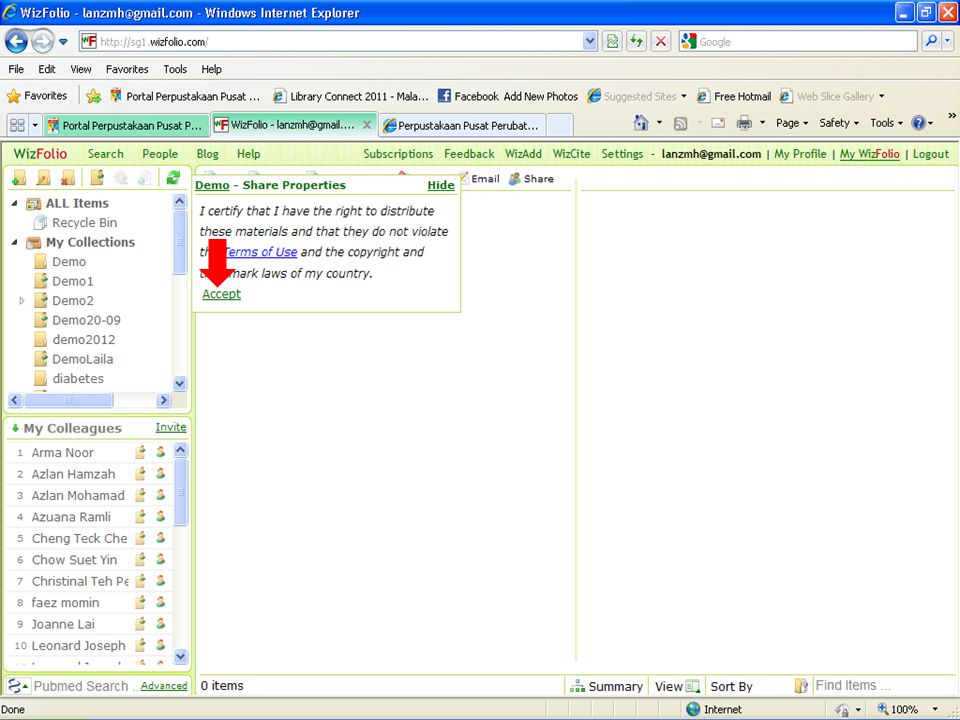Click the IE stop loading icon
This screenshot has height=720, width=960.
(661, 42)
